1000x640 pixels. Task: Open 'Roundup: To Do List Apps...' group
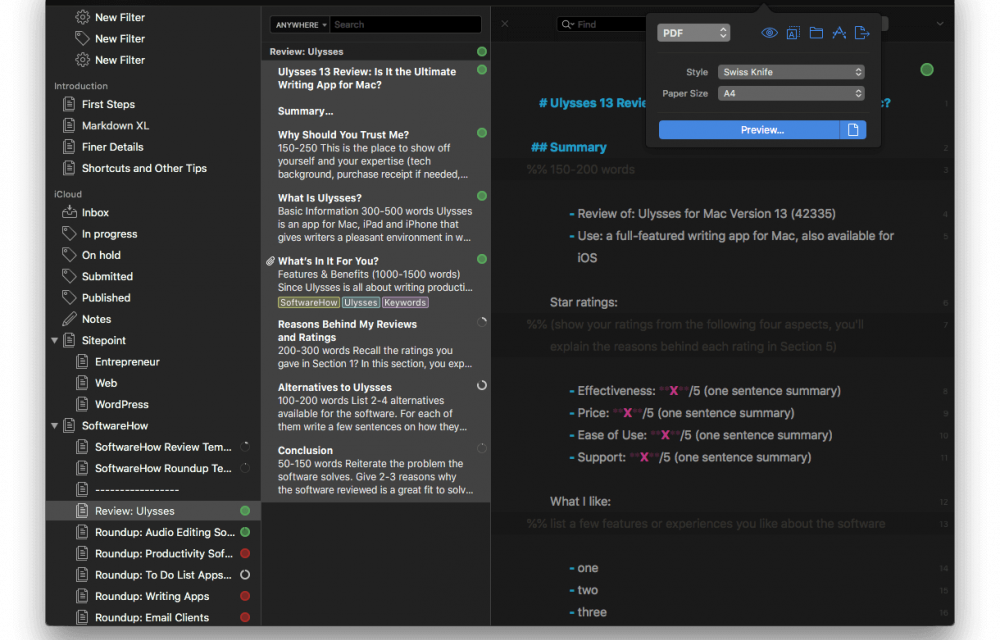click(x=153, y=575)
